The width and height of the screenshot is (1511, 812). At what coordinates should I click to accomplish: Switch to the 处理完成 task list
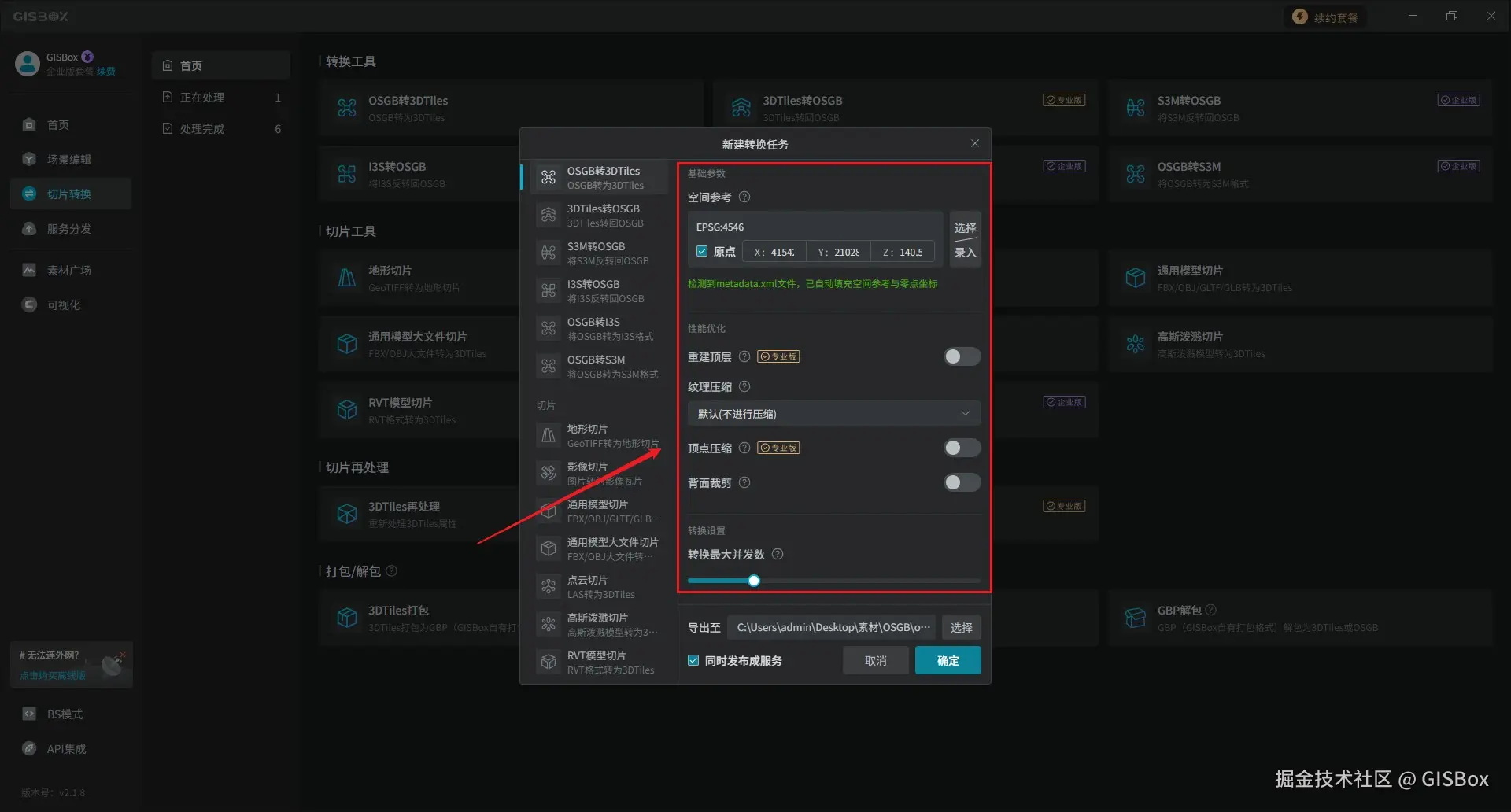(221, 128)
